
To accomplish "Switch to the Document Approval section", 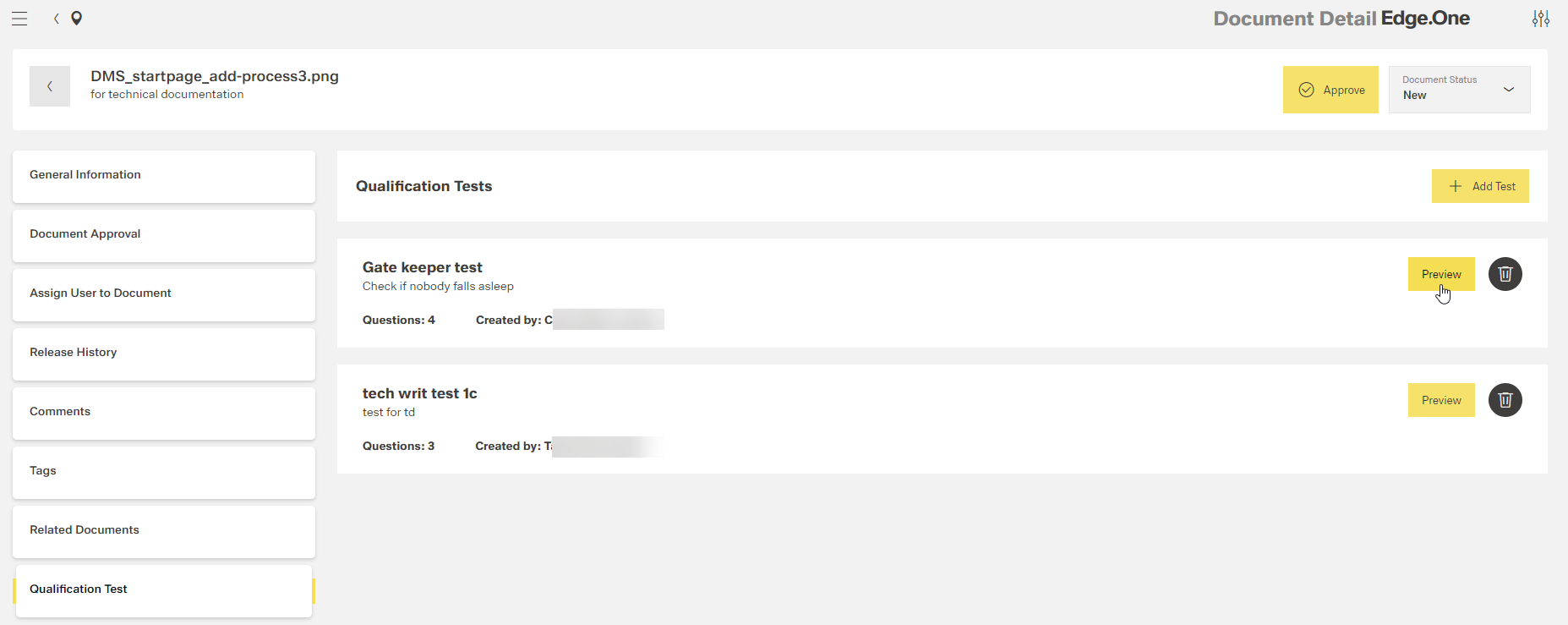I will 164,235.
